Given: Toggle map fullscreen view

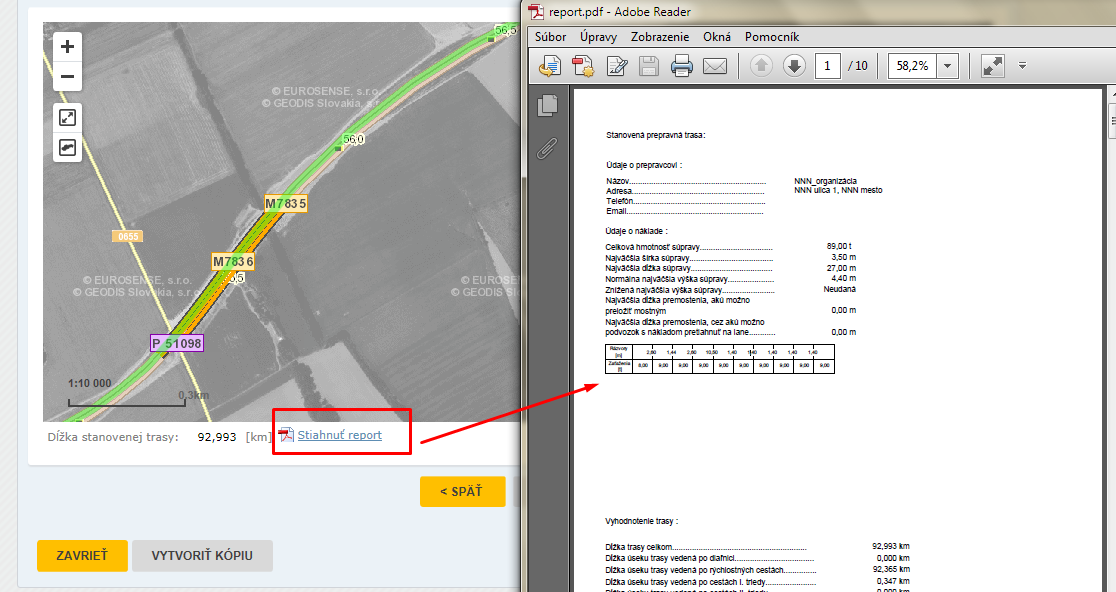Looking at the screenshot, I should pos(67,117).
